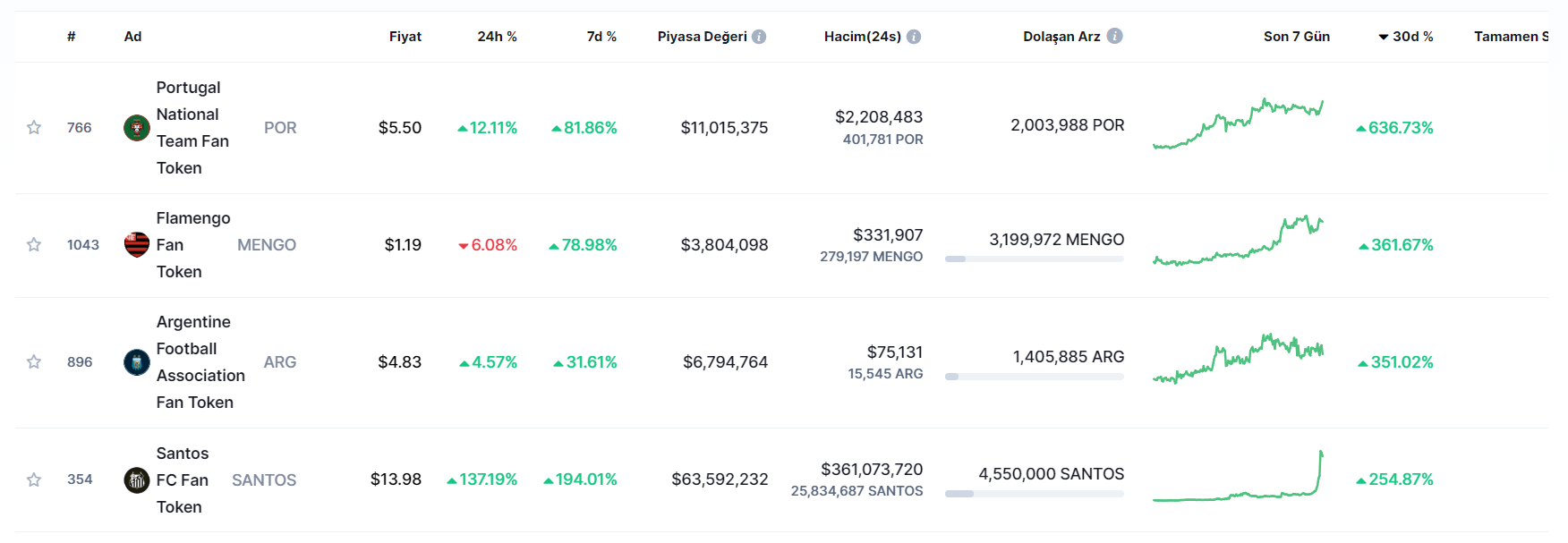Click the Argentine Football Association token logo
This screenshot has height=543, width=1568.
[136, 362]
